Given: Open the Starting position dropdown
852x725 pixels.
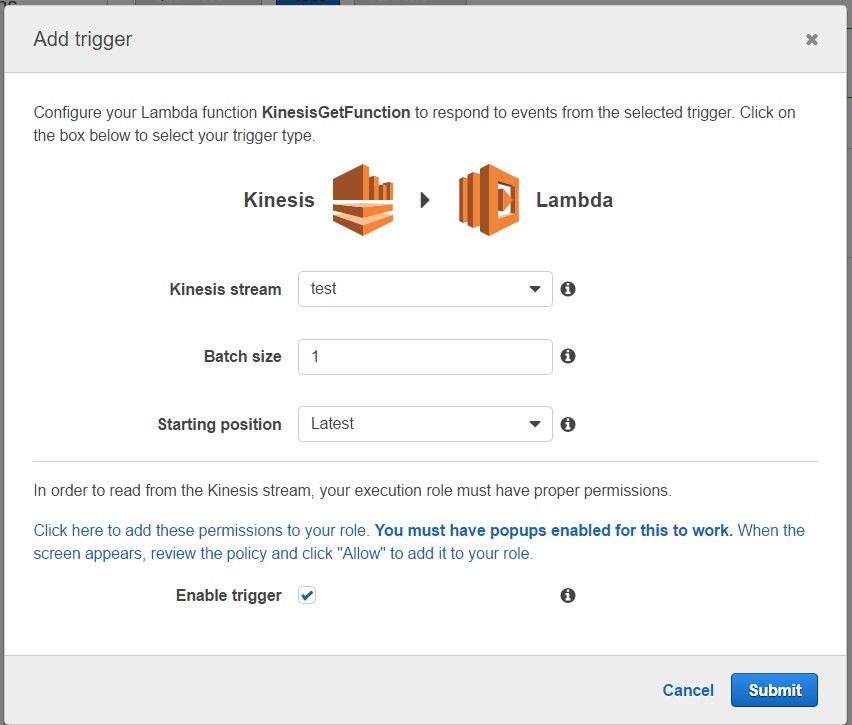Looking at the screenshot, I should pos(425,424).
